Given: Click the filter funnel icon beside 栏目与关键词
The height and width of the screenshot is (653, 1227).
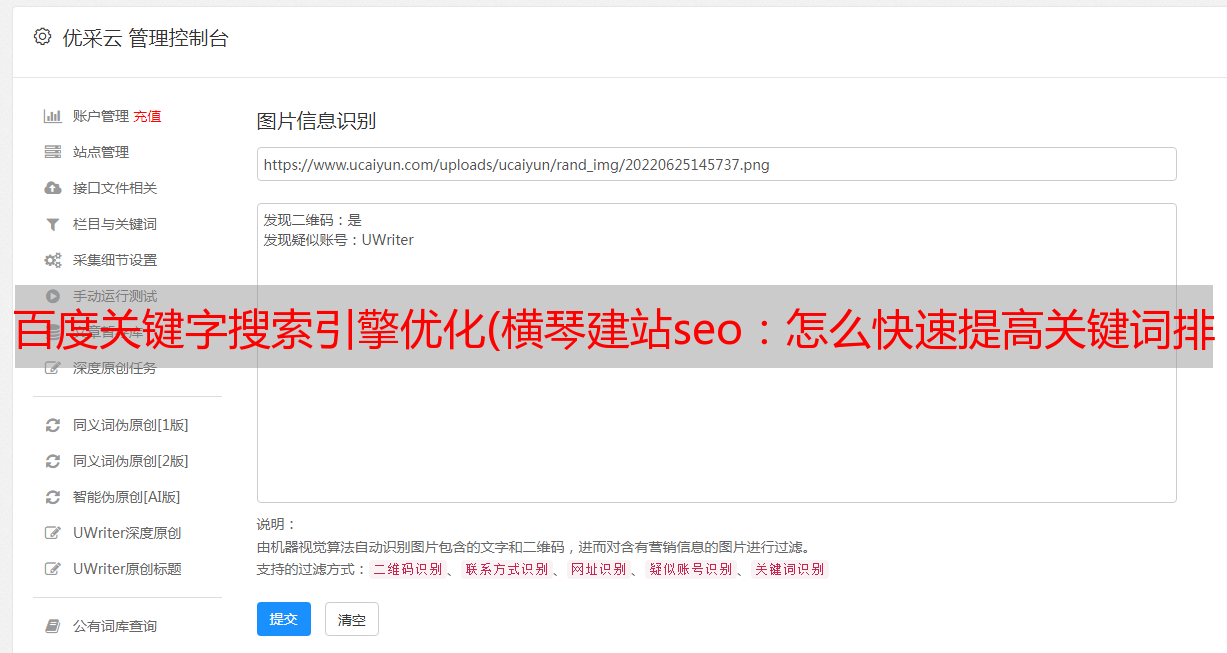Looking at the screenshot, I should 53,224.
